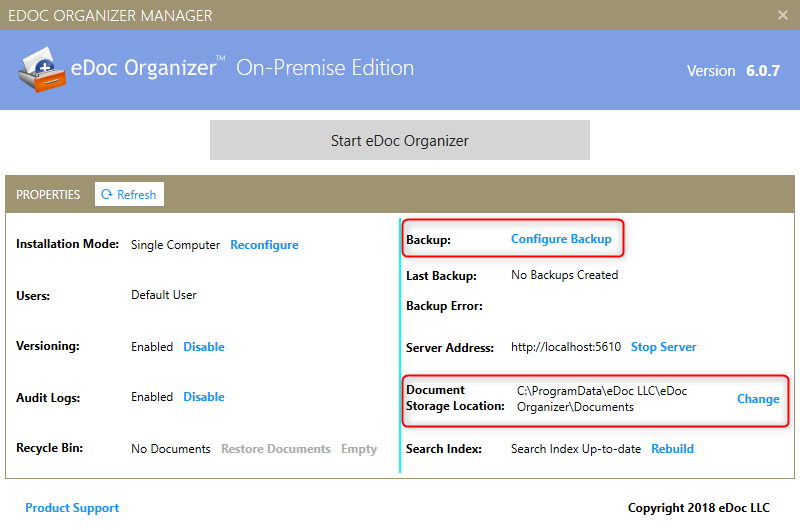Screen dimensions: 800x530
Task: Click the Document Storage Location label
Action: tap(455, 398)
